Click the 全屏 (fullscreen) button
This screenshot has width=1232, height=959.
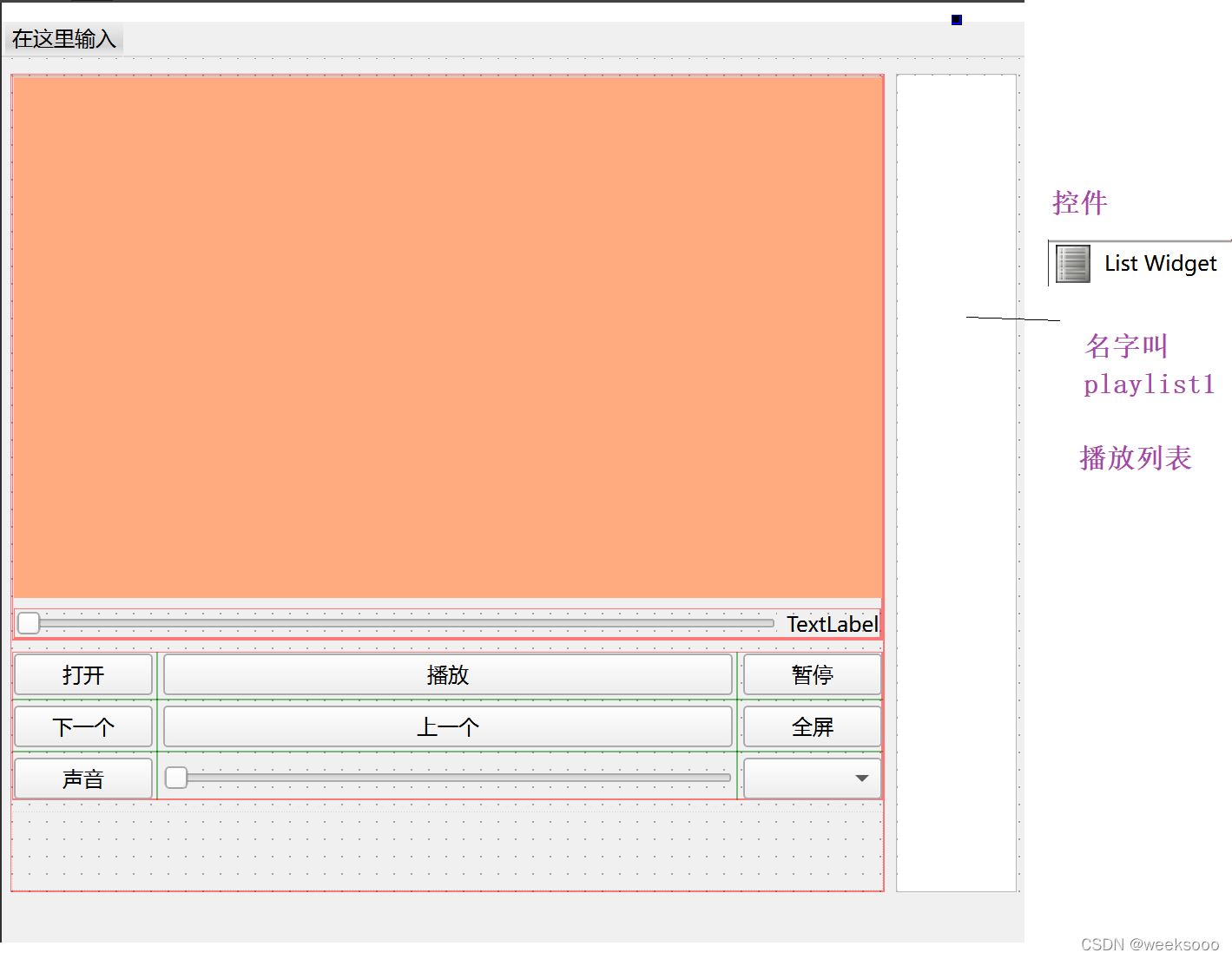pyautogui.click(x=812, y=726)
